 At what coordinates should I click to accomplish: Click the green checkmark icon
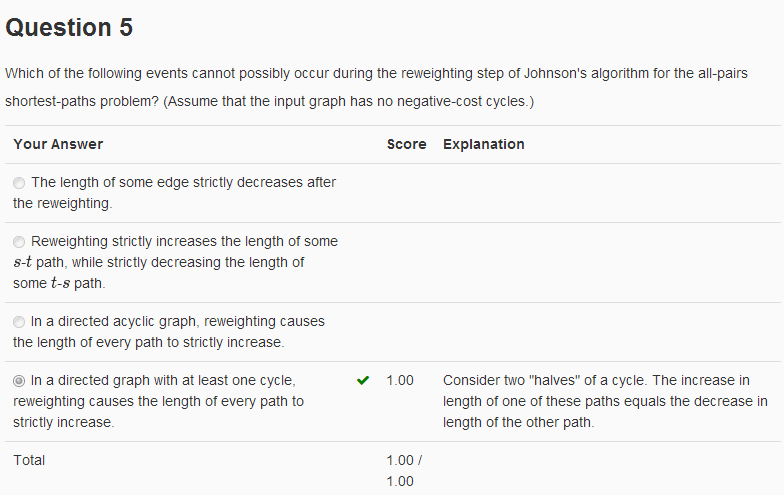pos(363,380)
